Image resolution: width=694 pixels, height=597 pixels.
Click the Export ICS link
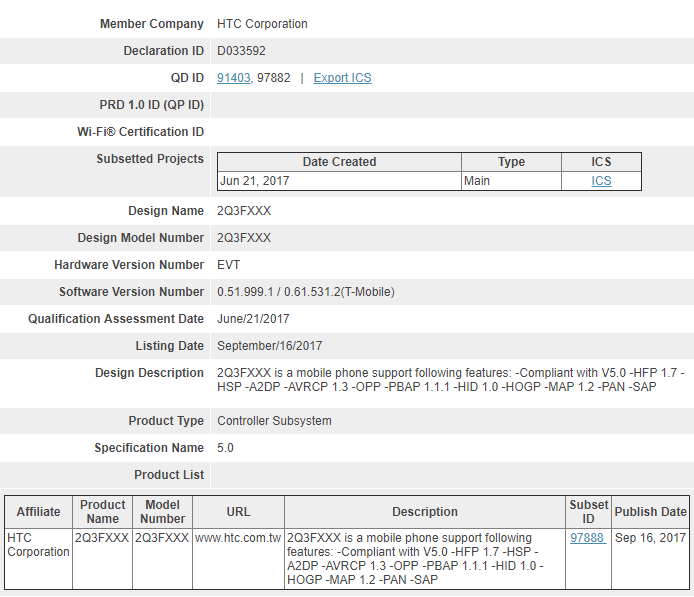[342, 78]
